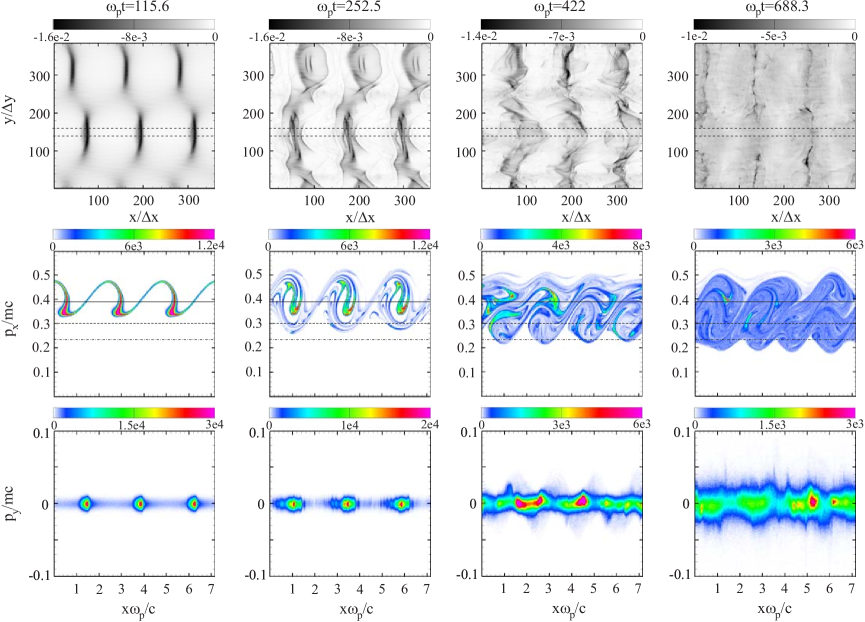Click colorbar value 3e4
This screenshot has height=622, width=865.
(214, 425)
